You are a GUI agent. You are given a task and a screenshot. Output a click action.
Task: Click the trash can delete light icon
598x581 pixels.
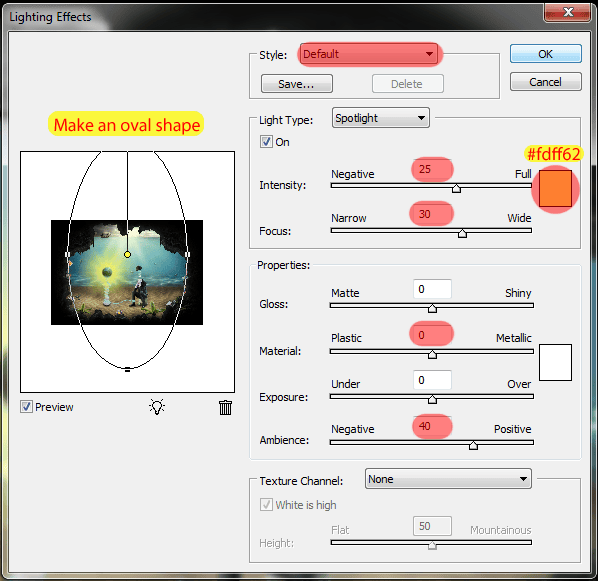(225, 407)
